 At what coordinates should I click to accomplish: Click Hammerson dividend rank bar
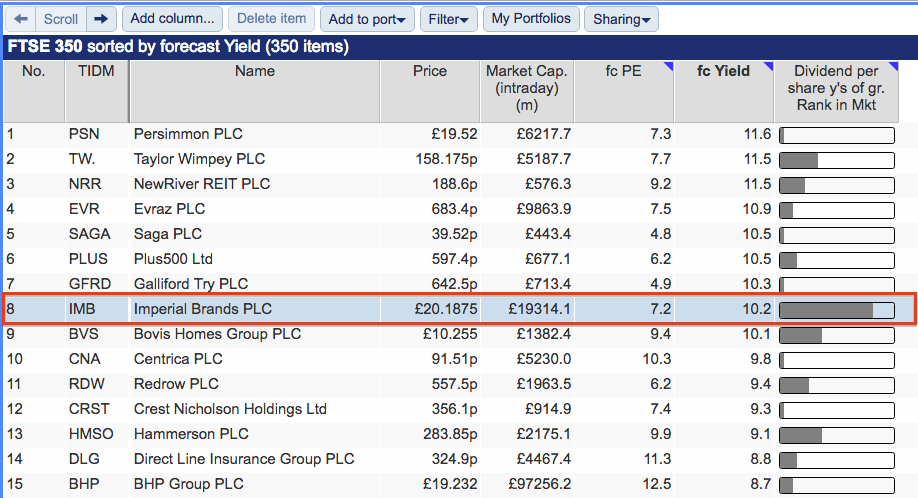pos(837,435)
